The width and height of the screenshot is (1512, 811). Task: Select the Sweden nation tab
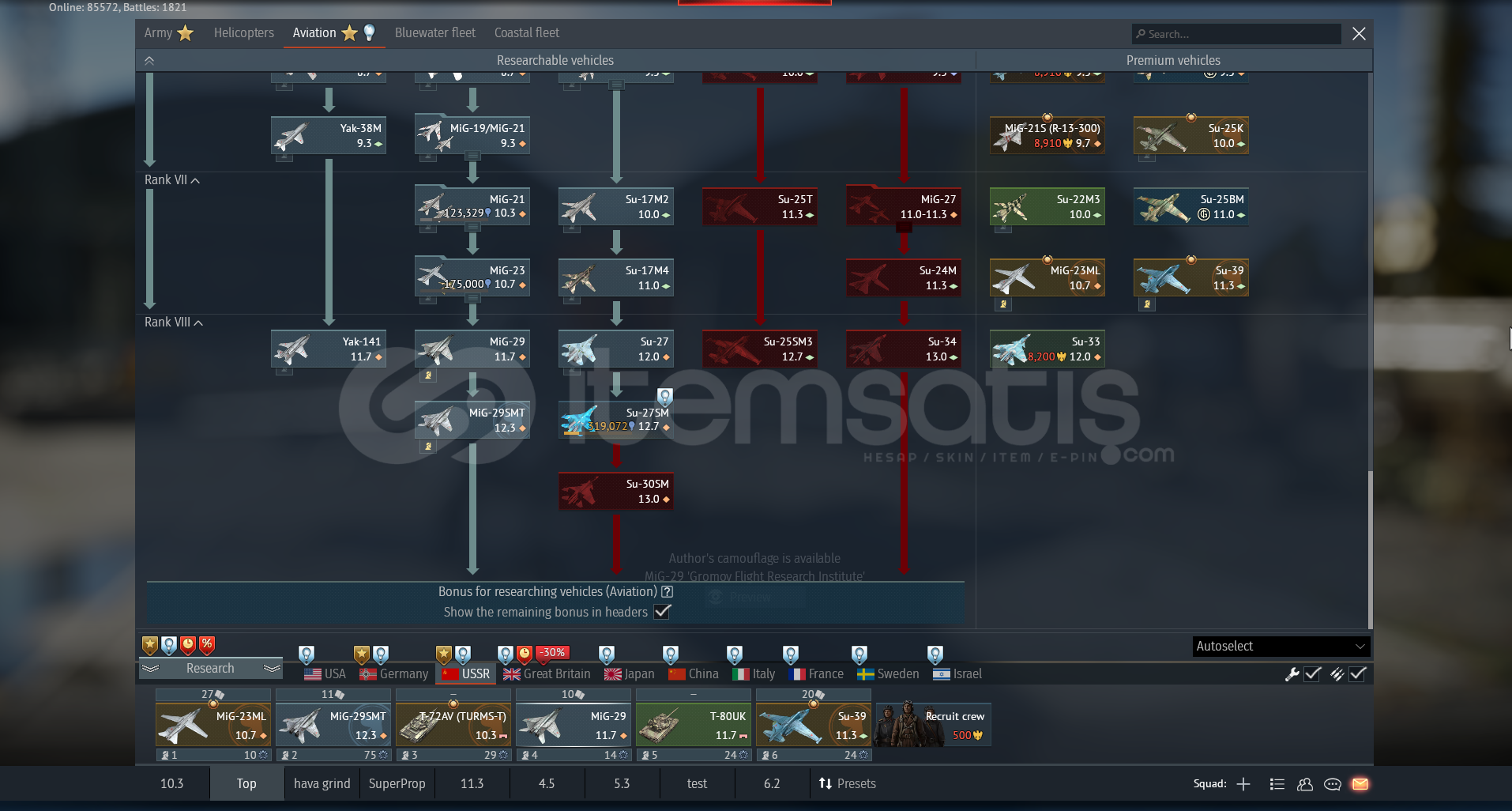[888, 674]
